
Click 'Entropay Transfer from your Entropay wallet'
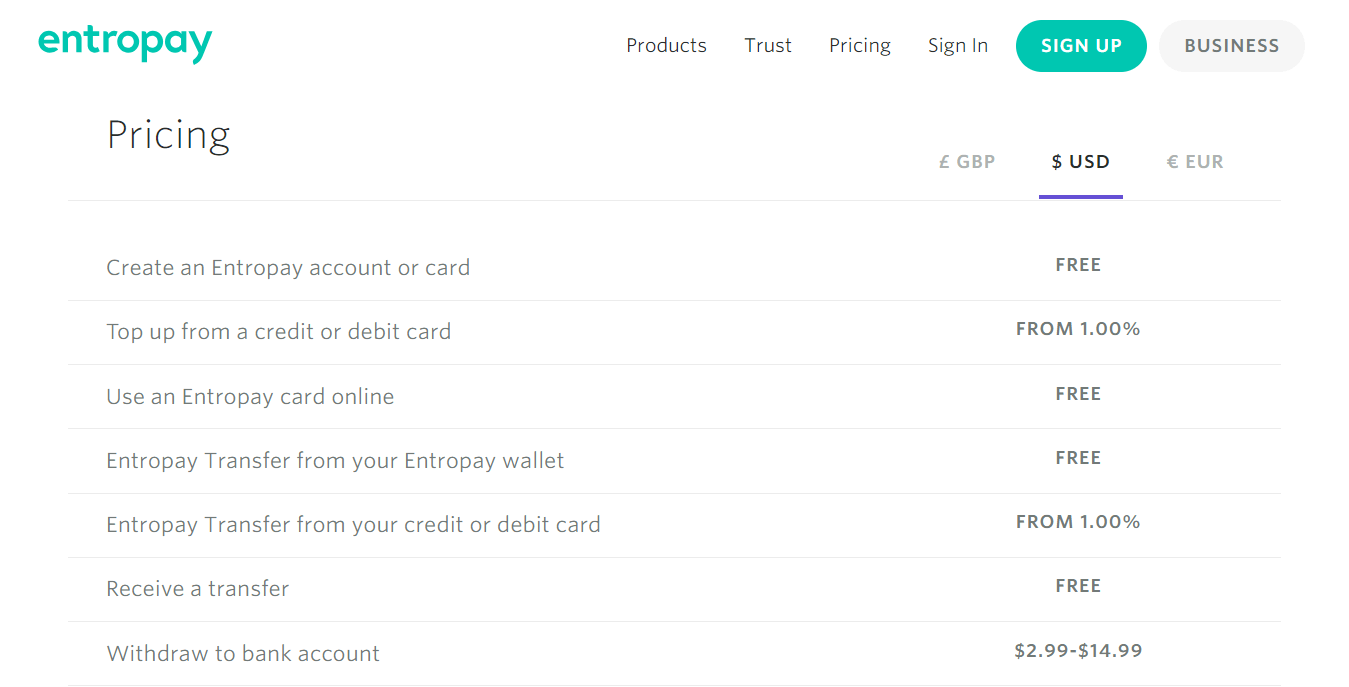point(335,461)
